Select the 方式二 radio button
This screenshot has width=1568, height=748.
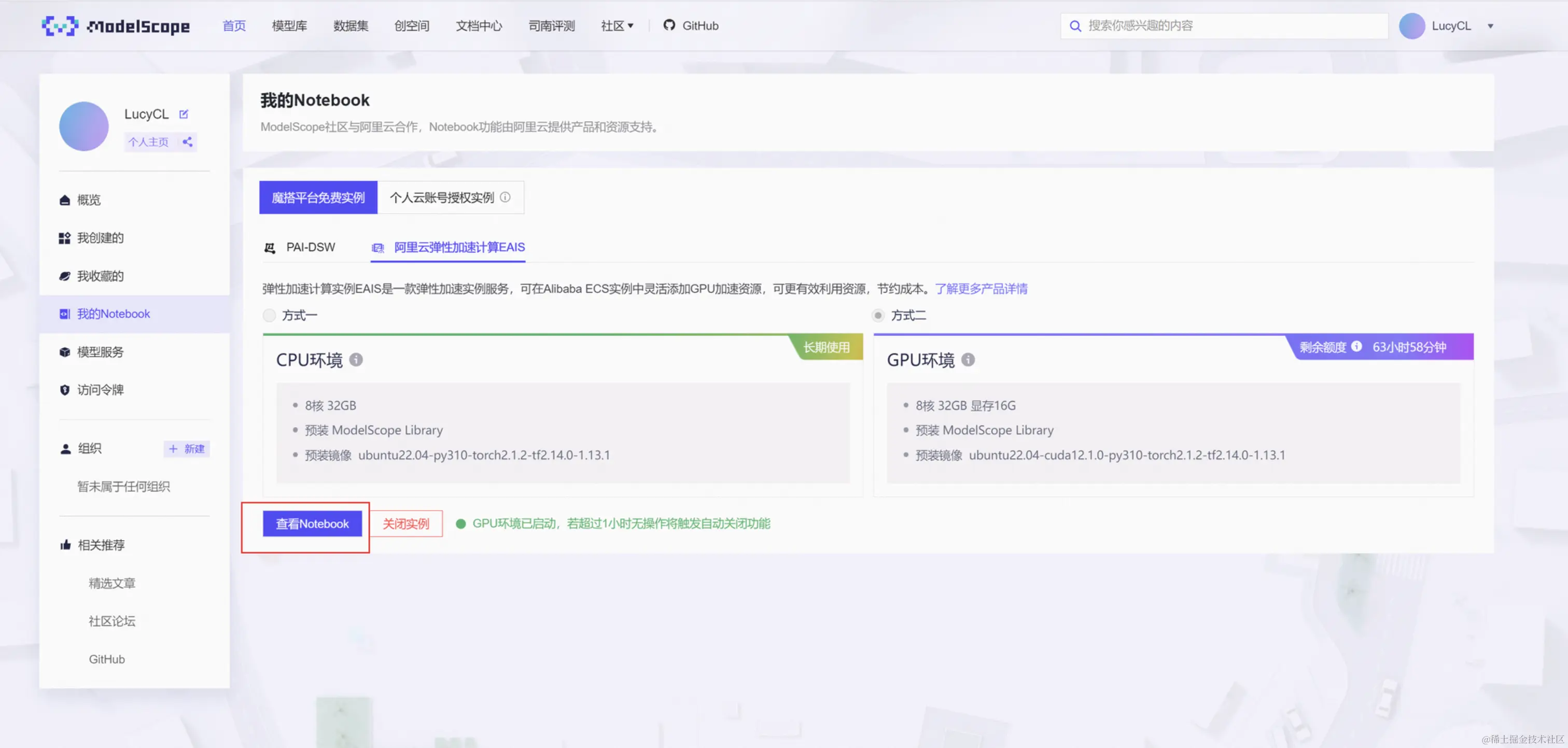click(878, 315)
